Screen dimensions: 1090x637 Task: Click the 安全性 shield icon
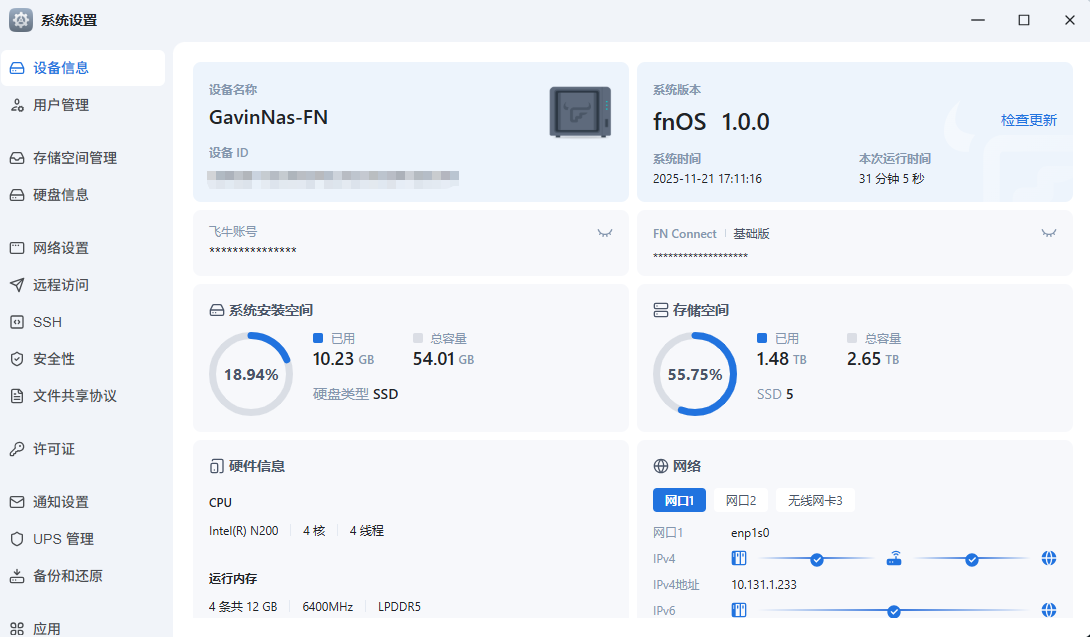[17, 359]
